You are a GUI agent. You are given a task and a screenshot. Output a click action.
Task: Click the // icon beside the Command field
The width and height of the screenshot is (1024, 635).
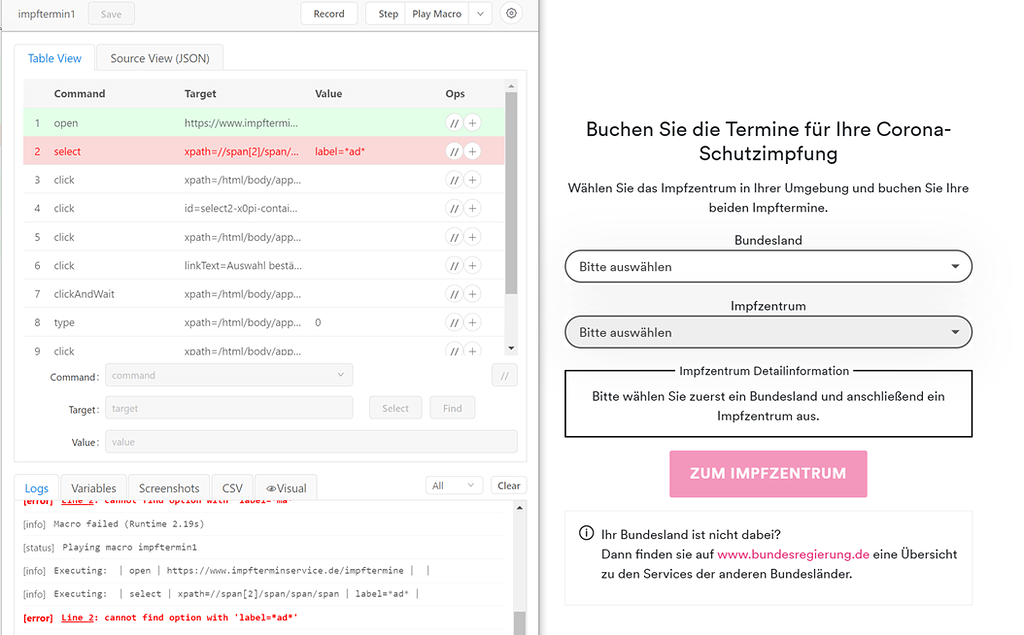pos(505,374)
